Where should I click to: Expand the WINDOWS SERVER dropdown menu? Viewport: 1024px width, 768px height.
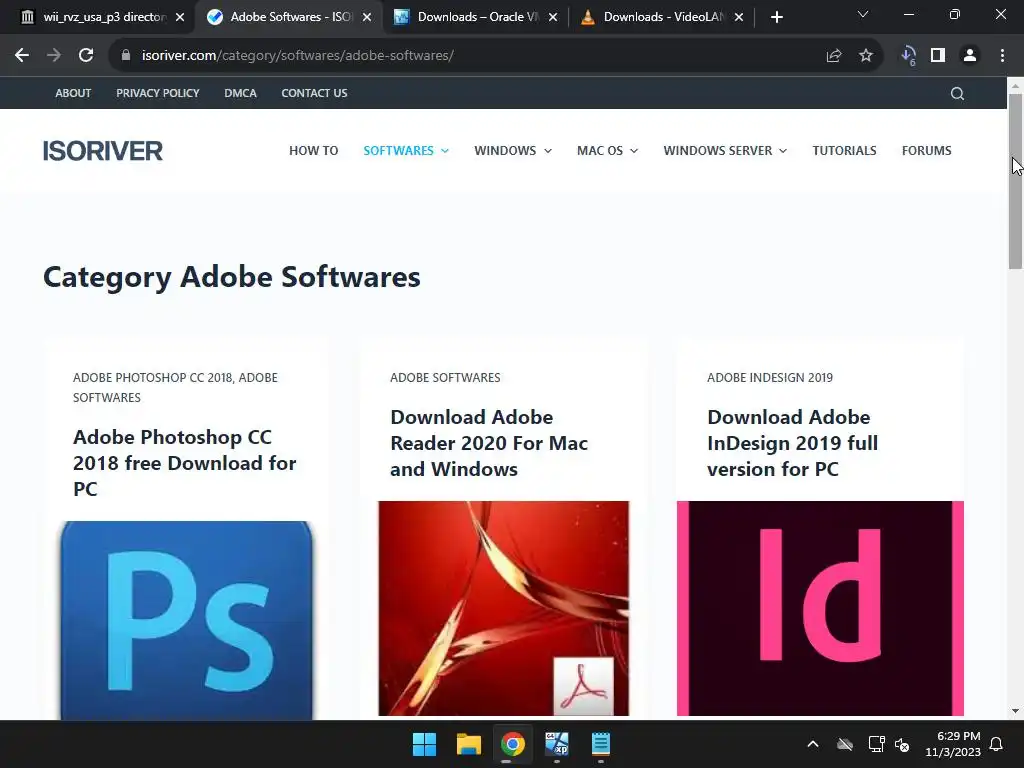[x=725, y=151]
